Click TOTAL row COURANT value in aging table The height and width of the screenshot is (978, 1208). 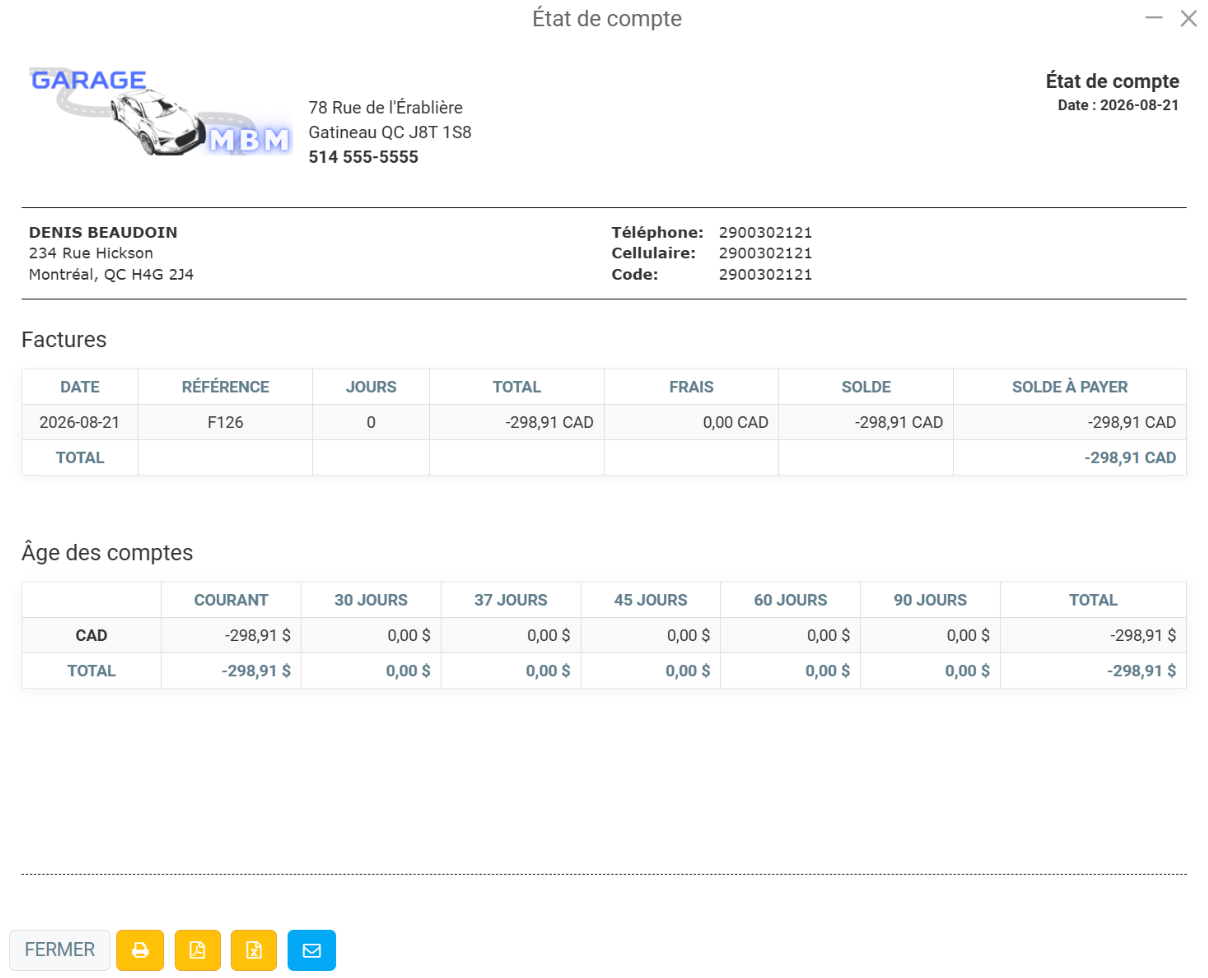click(x=231, y=671)
